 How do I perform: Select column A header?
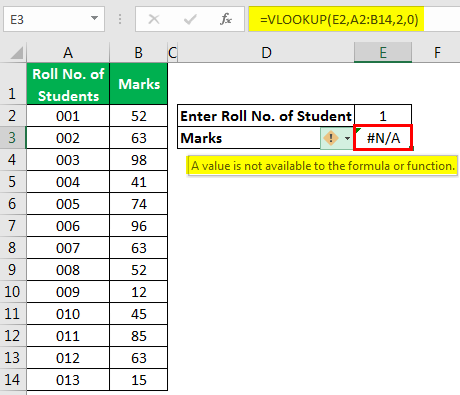pyautogui.click(x=68, y=53)
